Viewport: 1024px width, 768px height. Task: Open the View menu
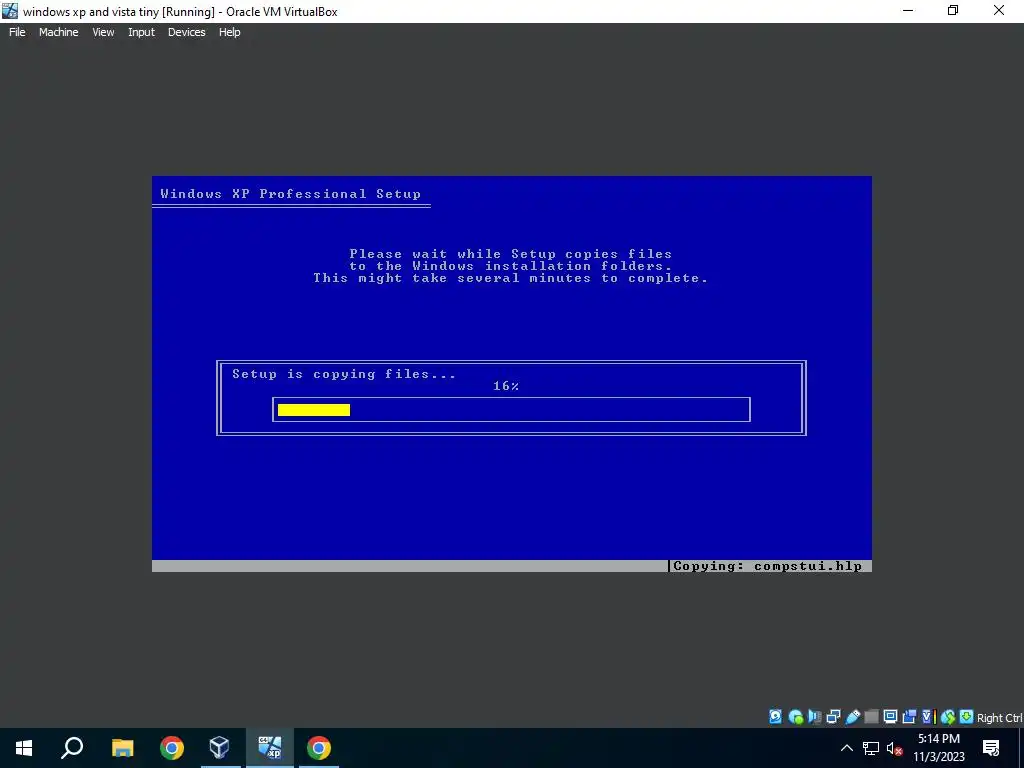pyautogui.click(x=103, y=32)
